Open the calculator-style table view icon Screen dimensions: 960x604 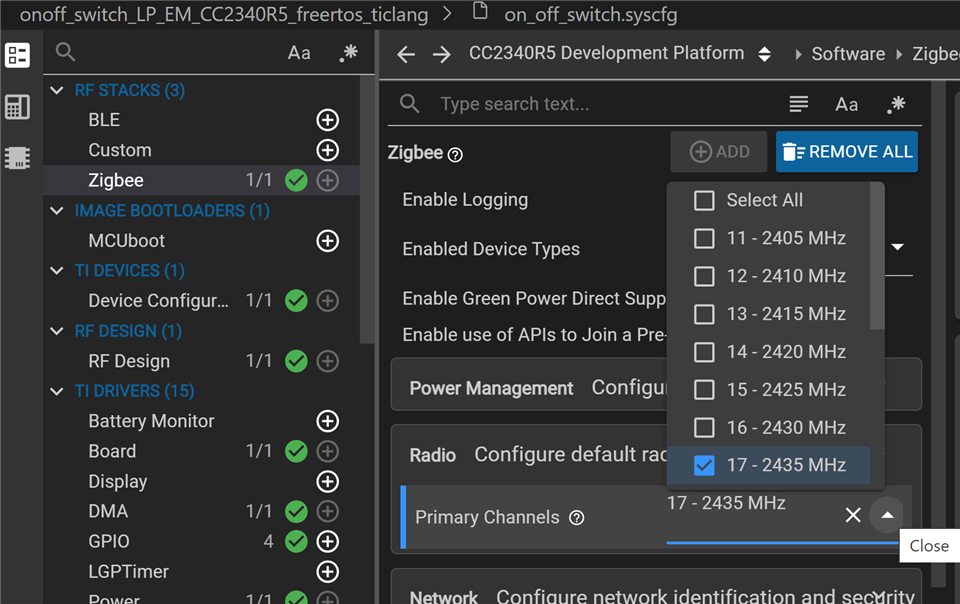click(17, 107)
